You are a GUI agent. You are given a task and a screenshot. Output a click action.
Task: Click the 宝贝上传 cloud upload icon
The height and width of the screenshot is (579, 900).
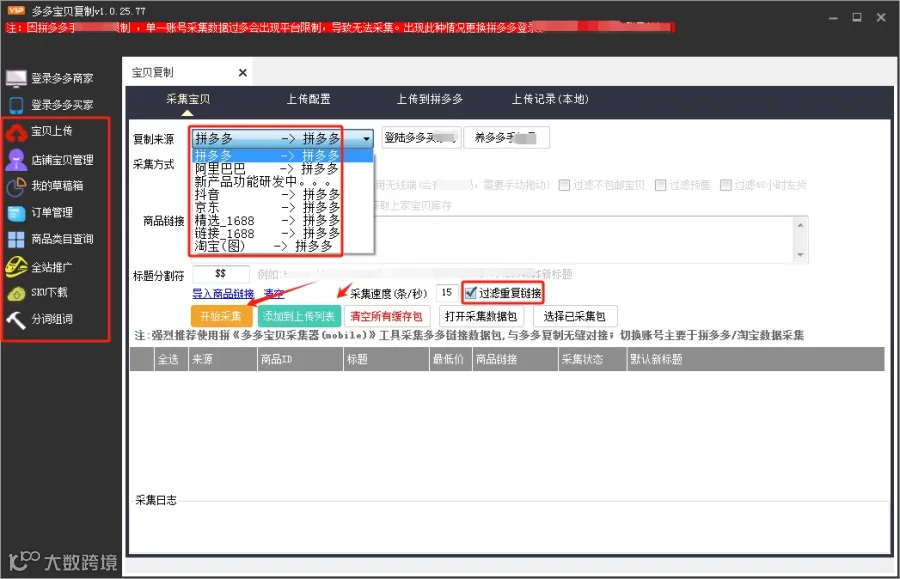click(16, 133)
